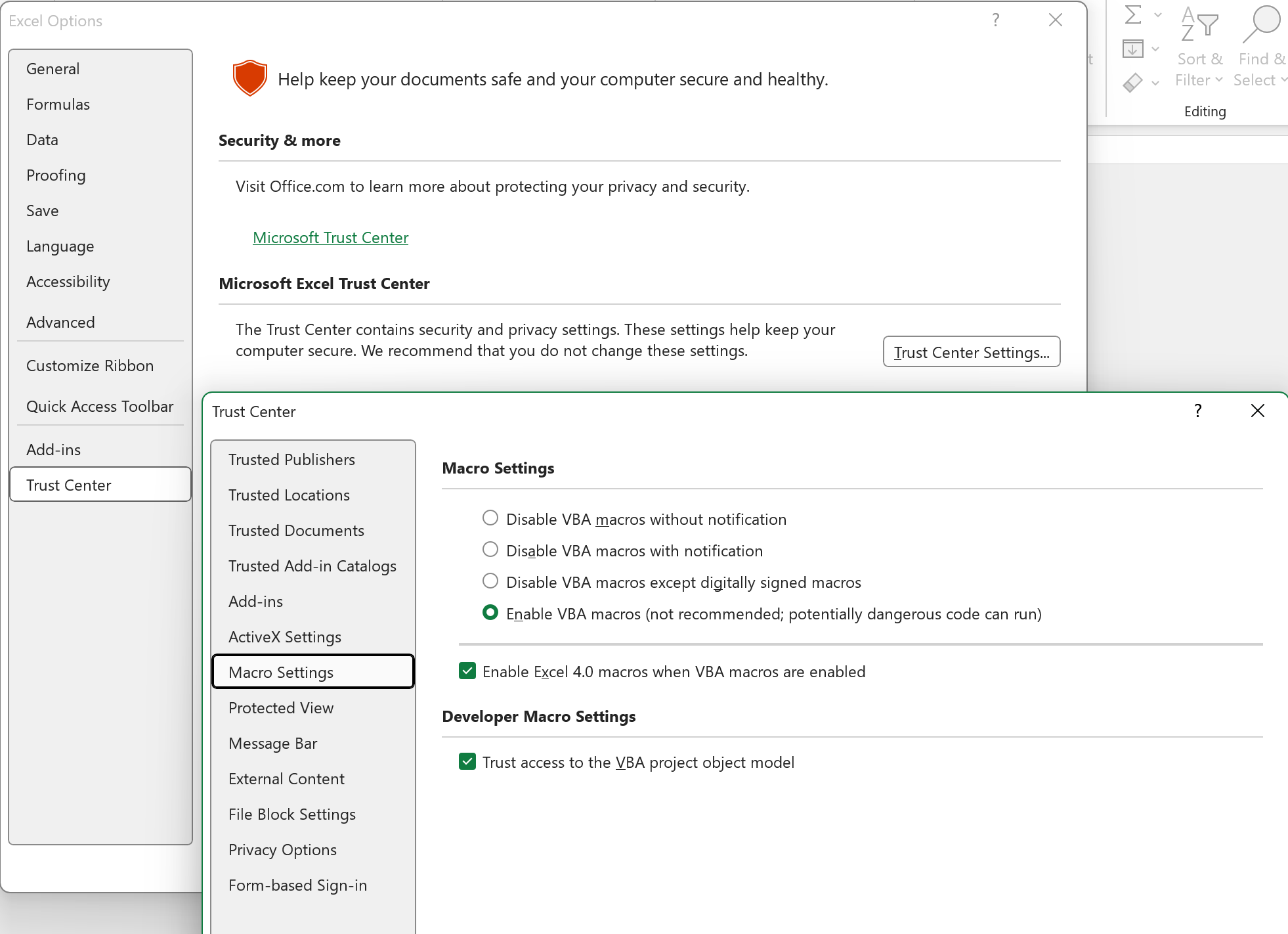The height and width of the screenshot is (934, 1288).
Task: Go to Trusted Documents section
Action: 313,531
